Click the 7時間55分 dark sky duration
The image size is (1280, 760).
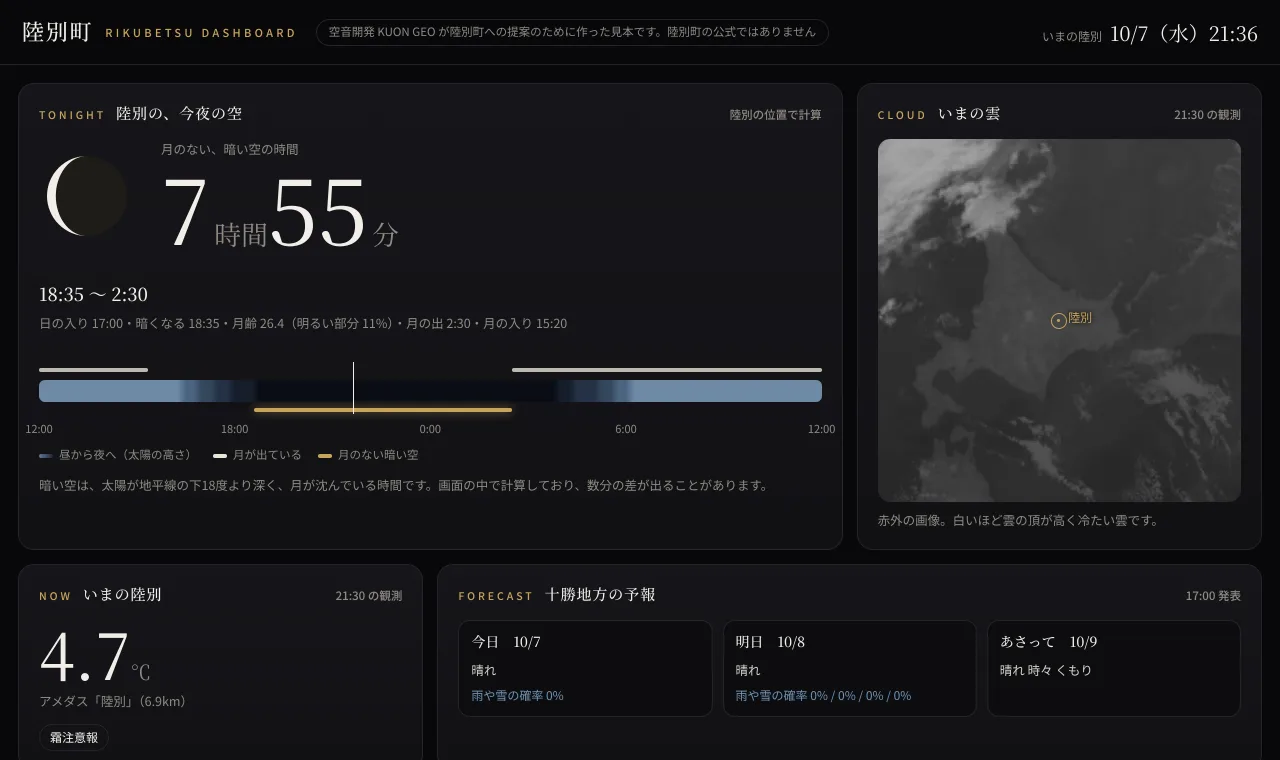[x=280, y=212]
